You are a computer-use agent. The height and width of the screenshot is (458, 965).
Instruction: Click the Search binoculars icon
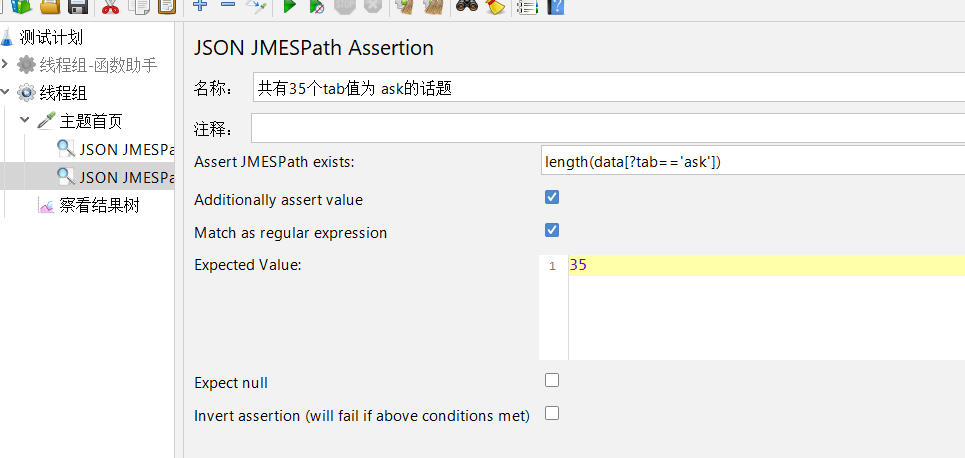tap(467, 6)
